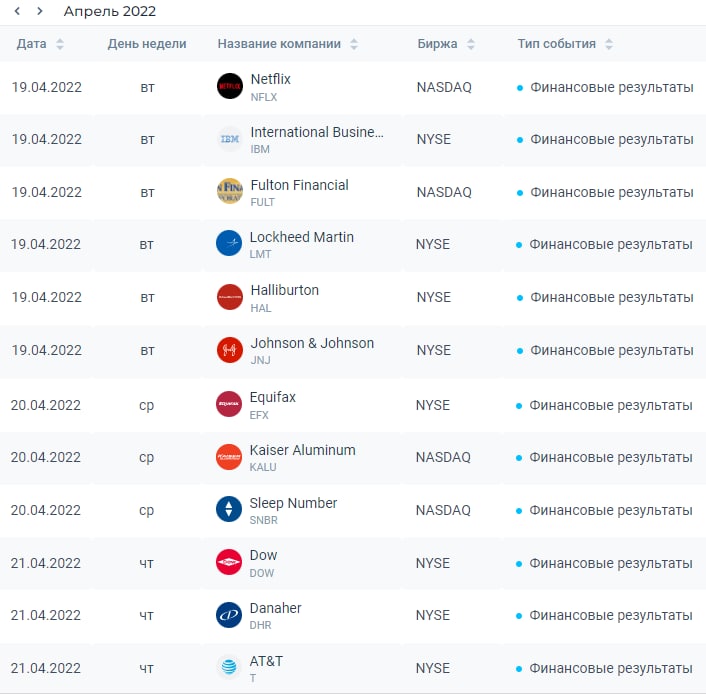Click the Дата column header
The width and height of the screenshot is (706, 694).
32,44
